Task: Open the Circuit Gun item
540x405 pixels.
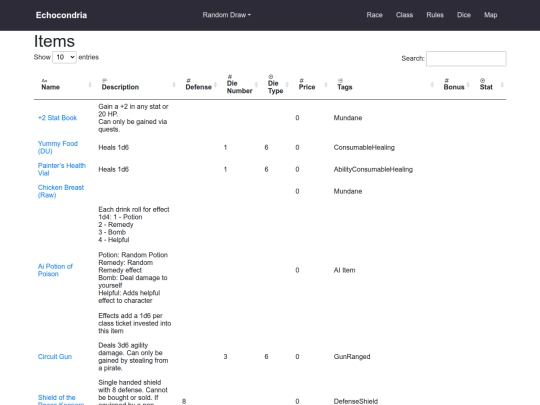Action: coord(55,356)
